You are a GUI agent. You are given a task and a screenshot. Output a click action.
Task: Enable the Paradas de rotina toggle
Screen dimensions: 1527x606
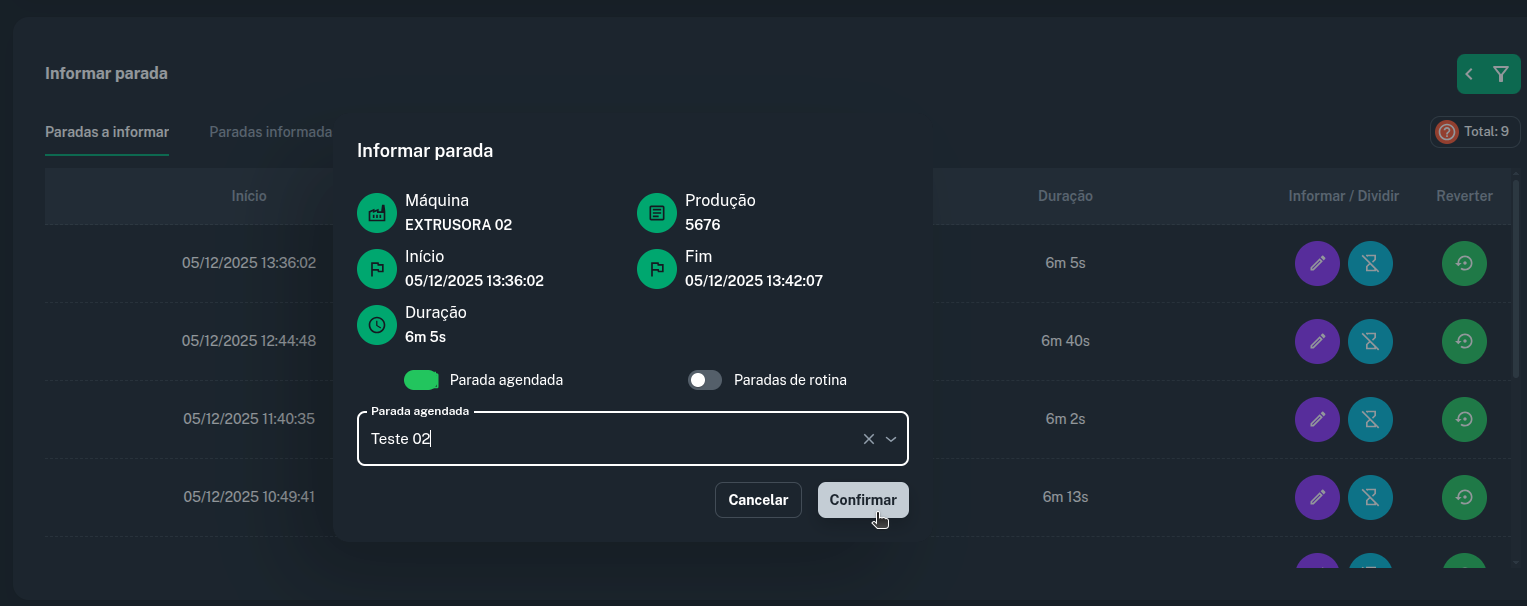point(705,379)
